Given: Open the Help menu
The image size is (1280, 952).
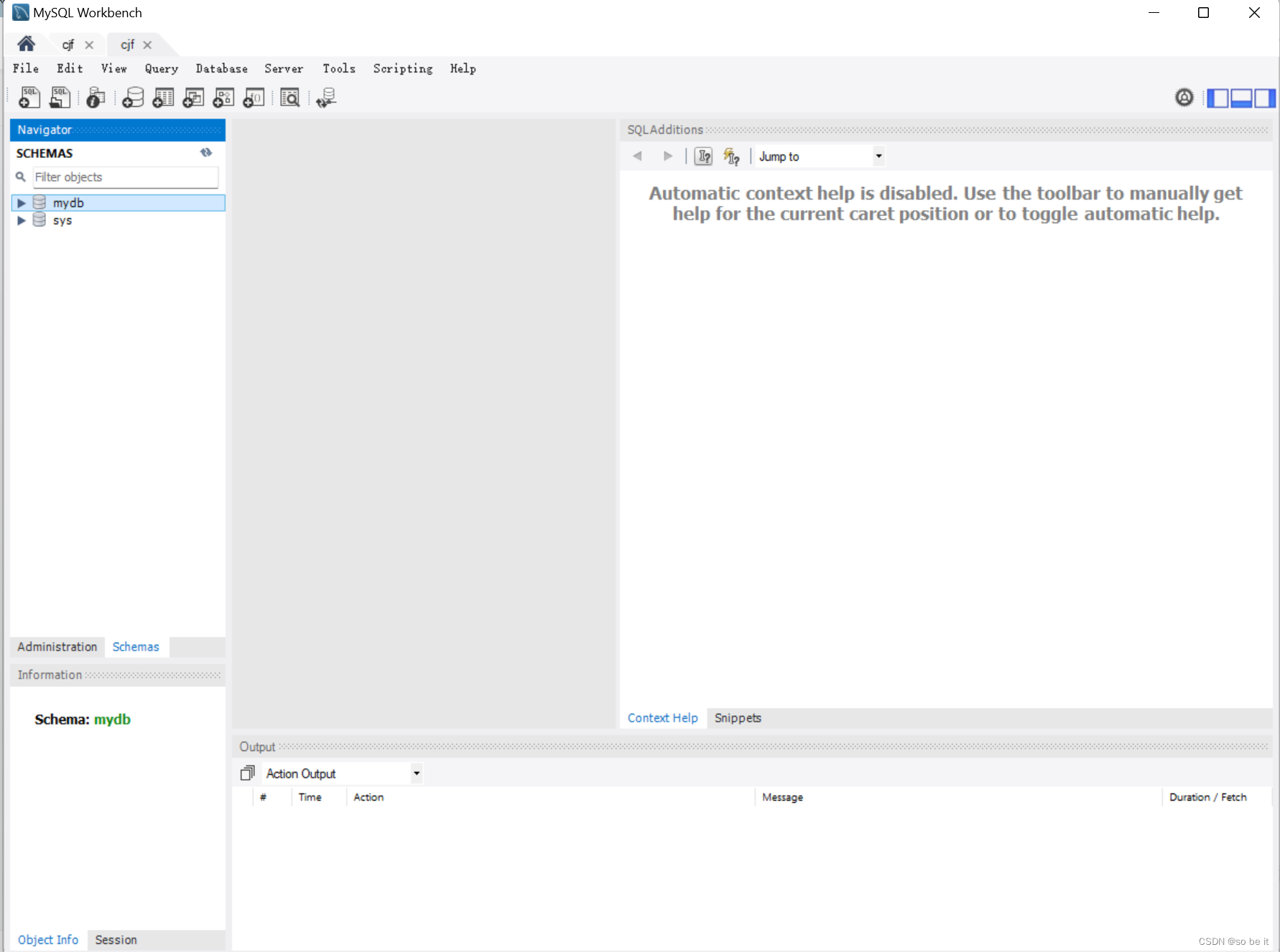Looking at the screenshot, I should pyautogui.click(x=463, y=68).
